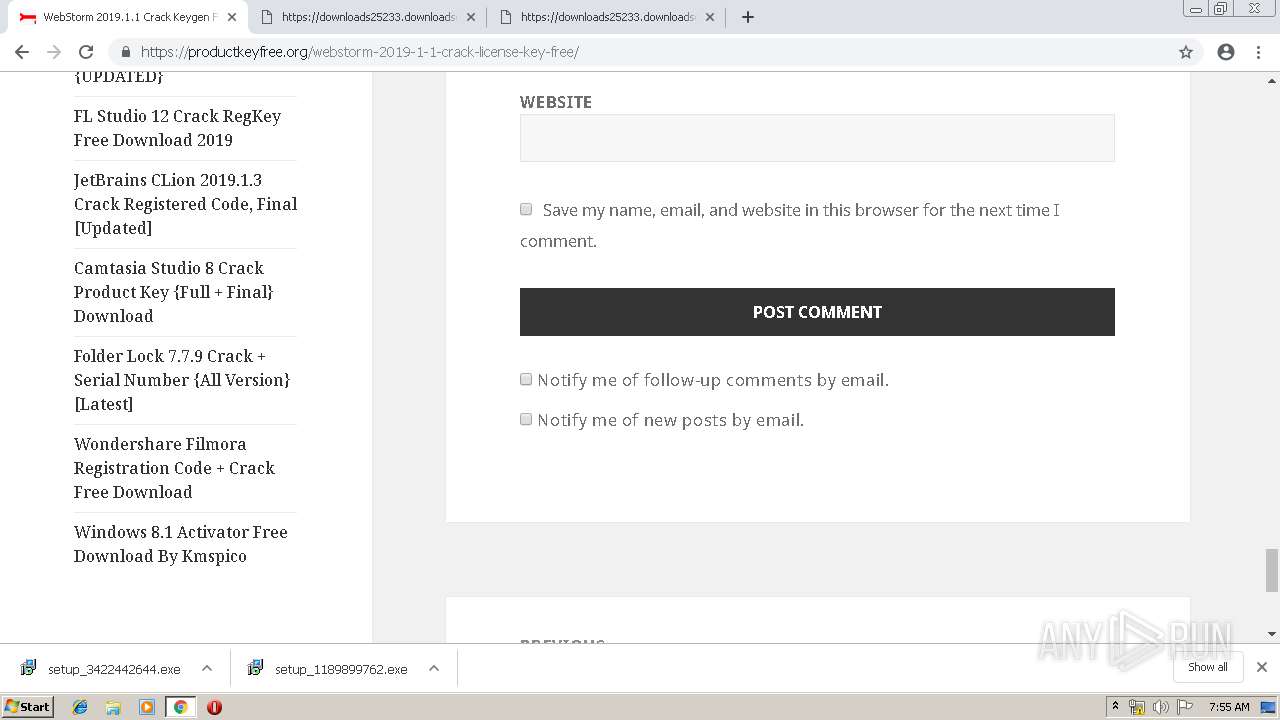Click the scrollbar up arrow
The height and width of the screenshot is (720, 1280).
(x=1272, y=81)
